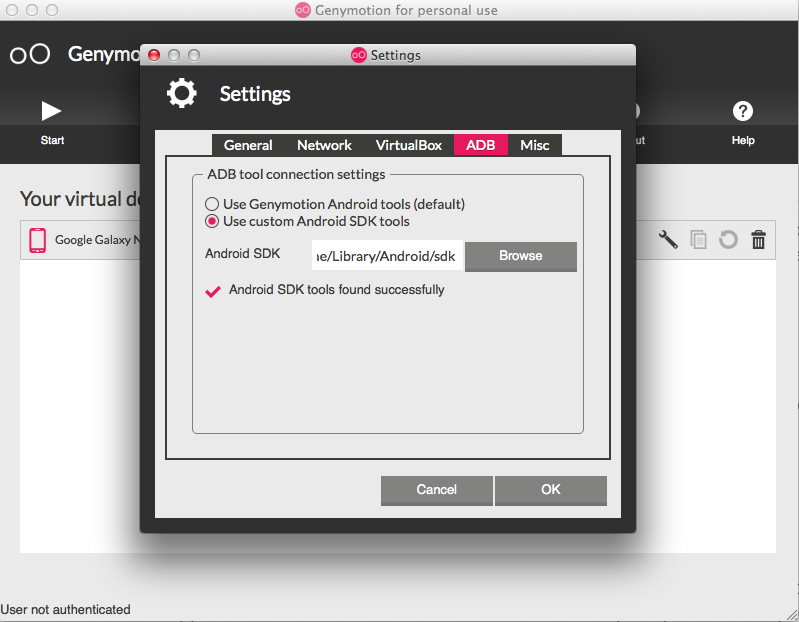Reset the virtual device with the circular arrow
799x622 pixels.
click(728, 239)
